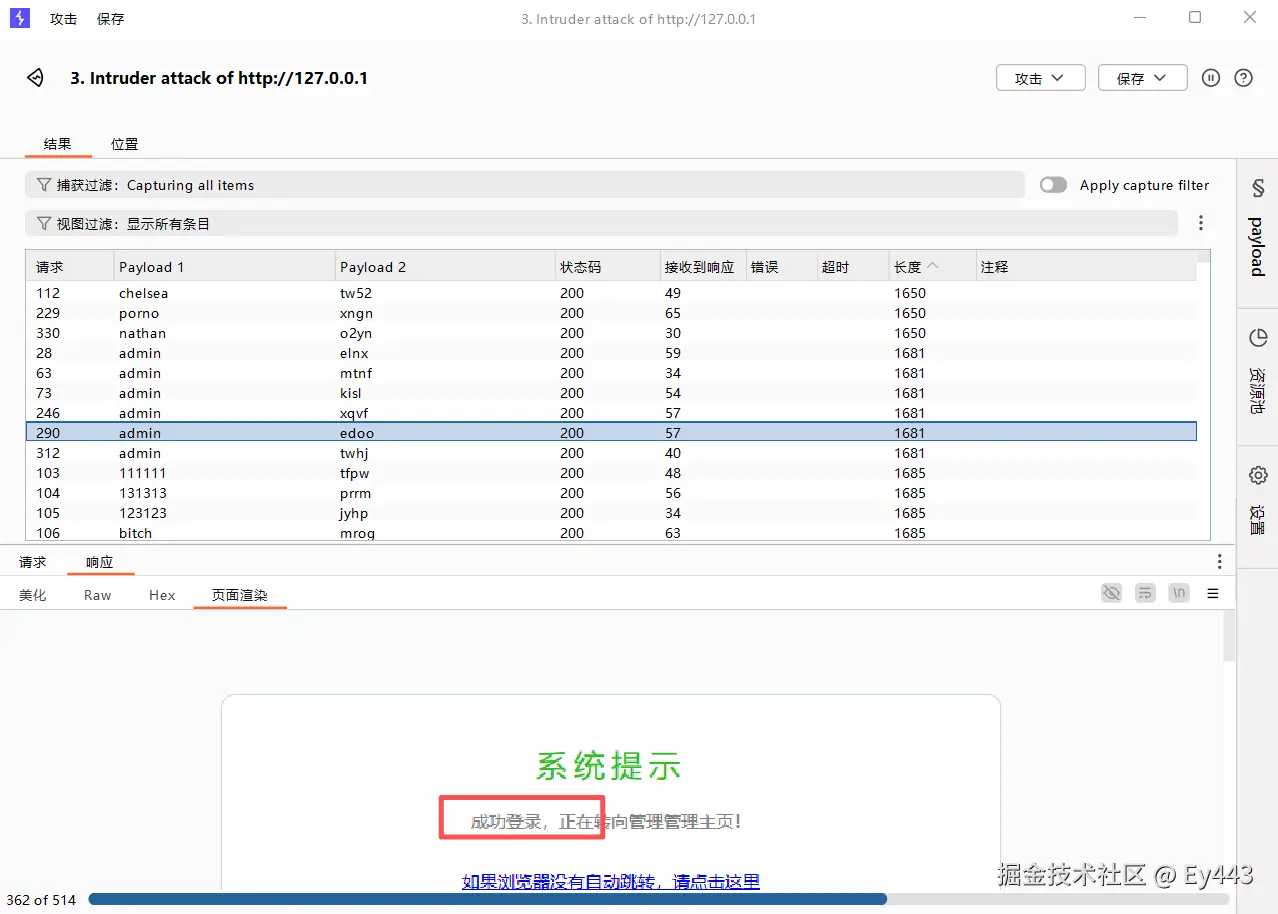Screen dimensions: 1278x914
Task: Open response panel three-dot menu
Action: point(1219,562)
